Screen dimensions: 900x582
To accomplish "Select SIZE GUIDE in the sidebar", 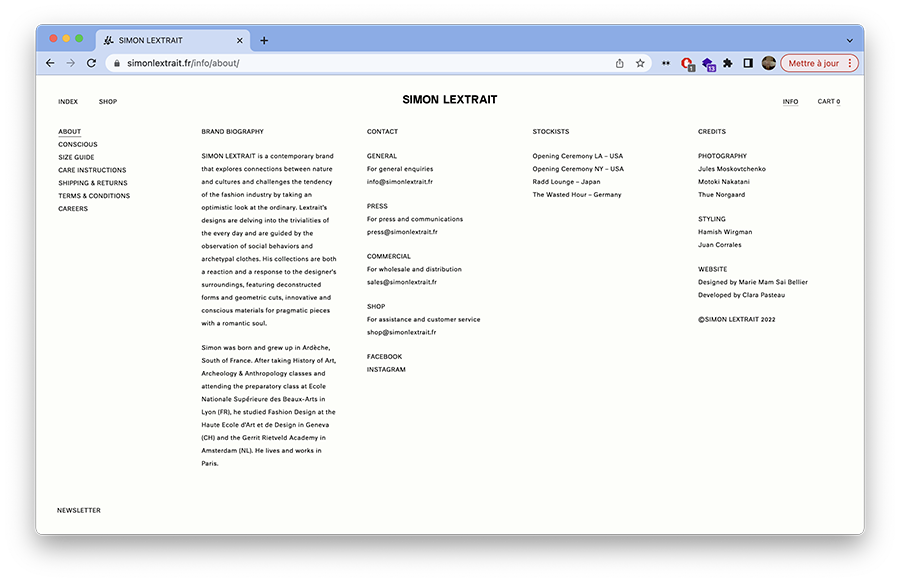I will (x=76, y=157).
